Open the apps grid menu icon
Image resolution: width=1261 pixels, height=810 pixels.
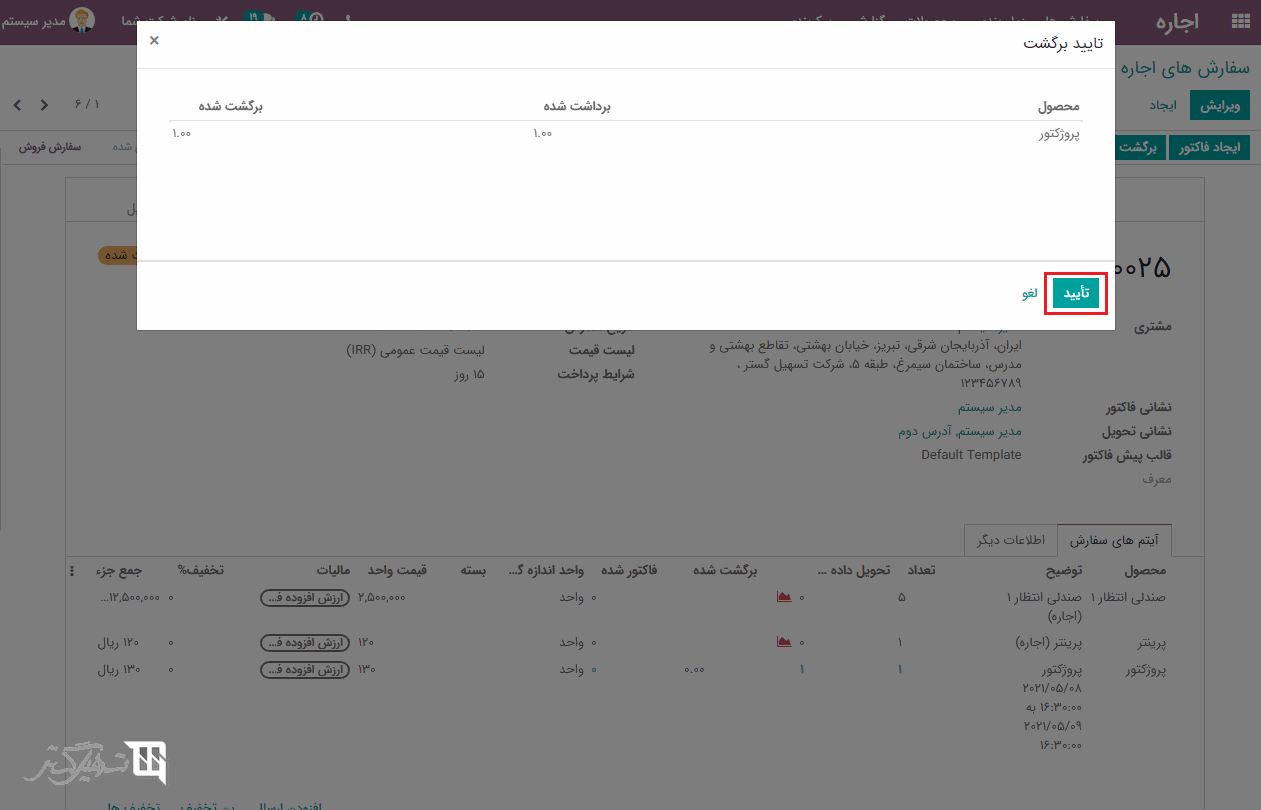pos(1241,21)
